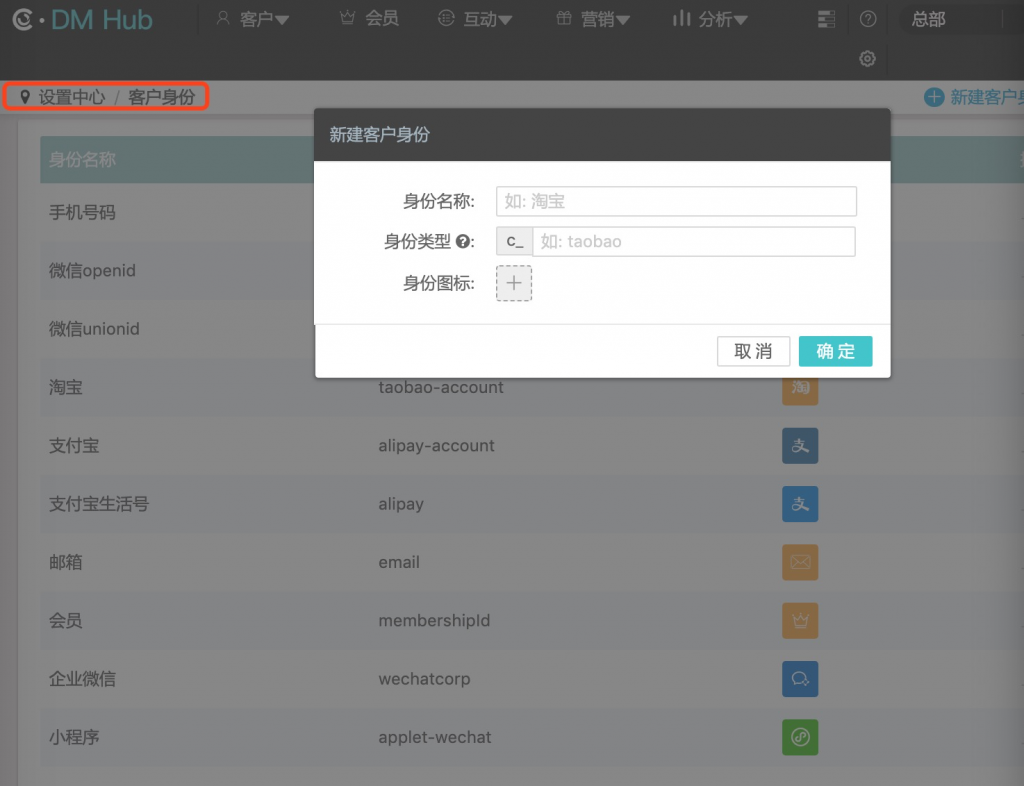The height and width of the screenshot is (786, 1024).
Task: Click the Alipay account blue icon
Action: point(800,446)
